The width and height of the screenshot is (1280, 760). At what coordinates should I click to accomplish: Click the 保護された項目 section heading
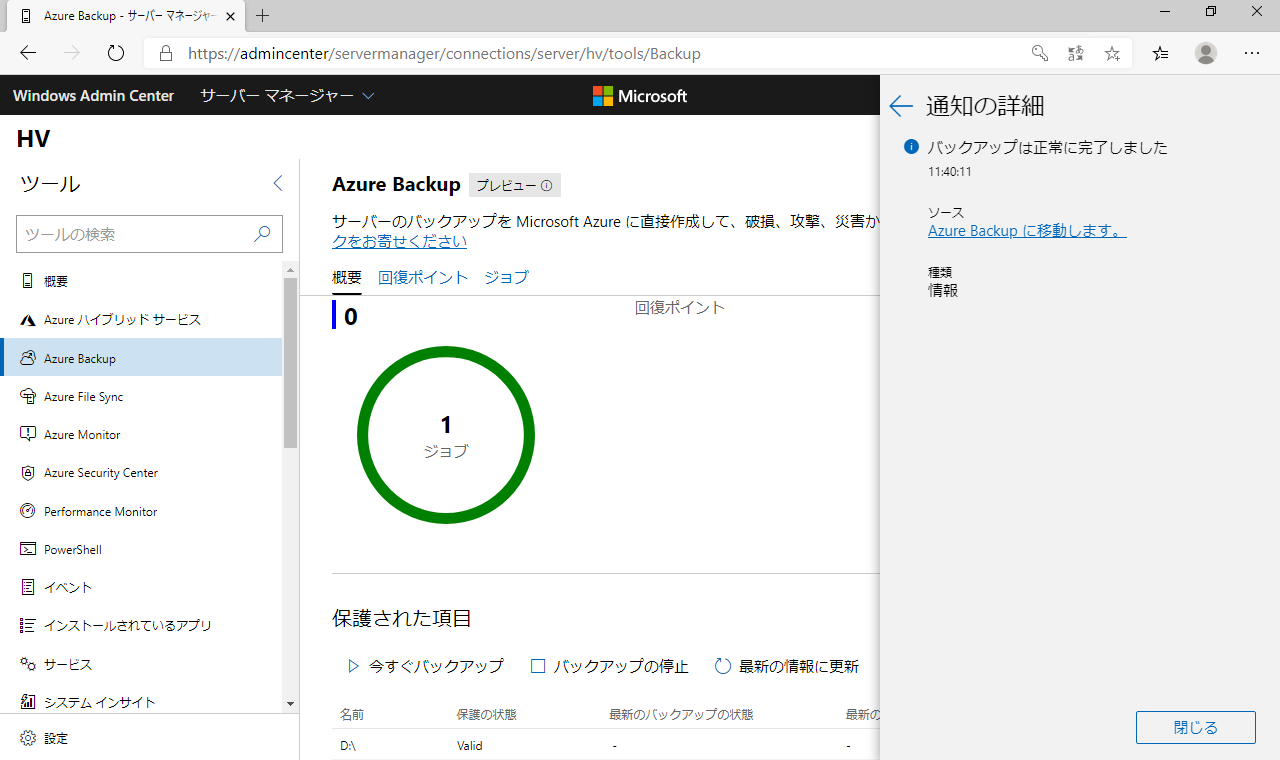click(402, 618)
